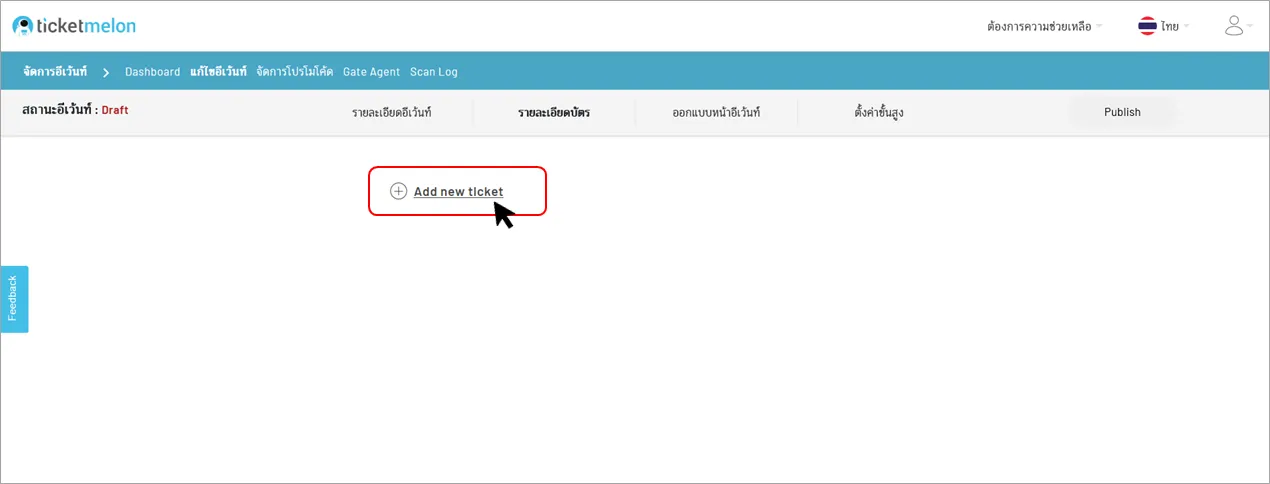
Task: Switch to ออกแบบหน้าอีเว้นท์ tab
Action: [716, 112]
